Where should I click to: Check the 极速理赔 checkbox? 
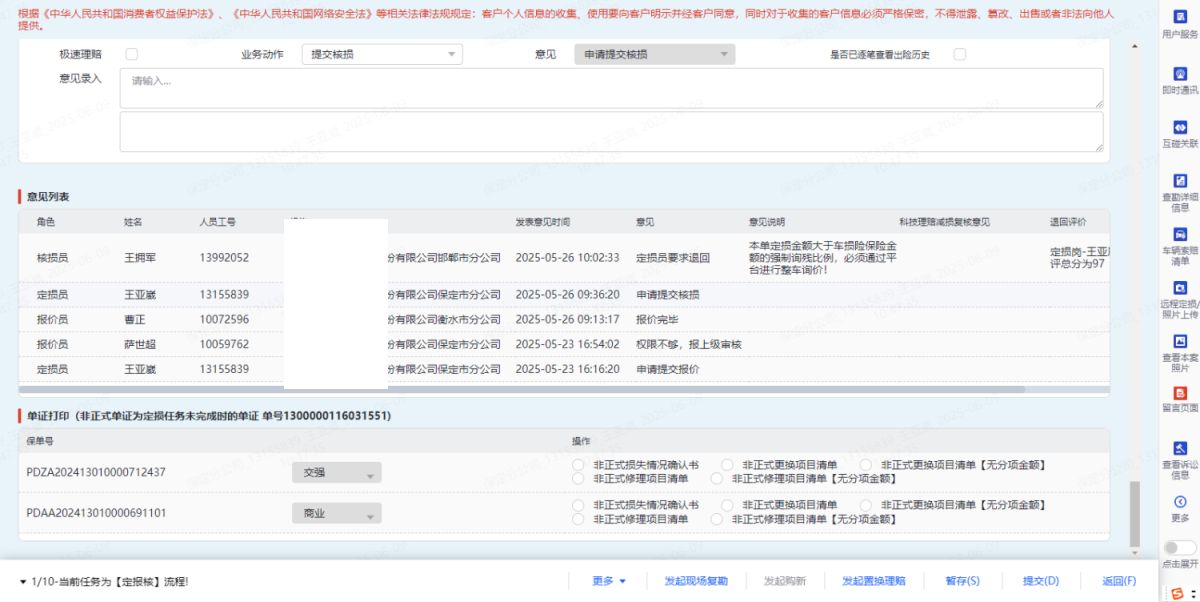(x=132, y=55)
